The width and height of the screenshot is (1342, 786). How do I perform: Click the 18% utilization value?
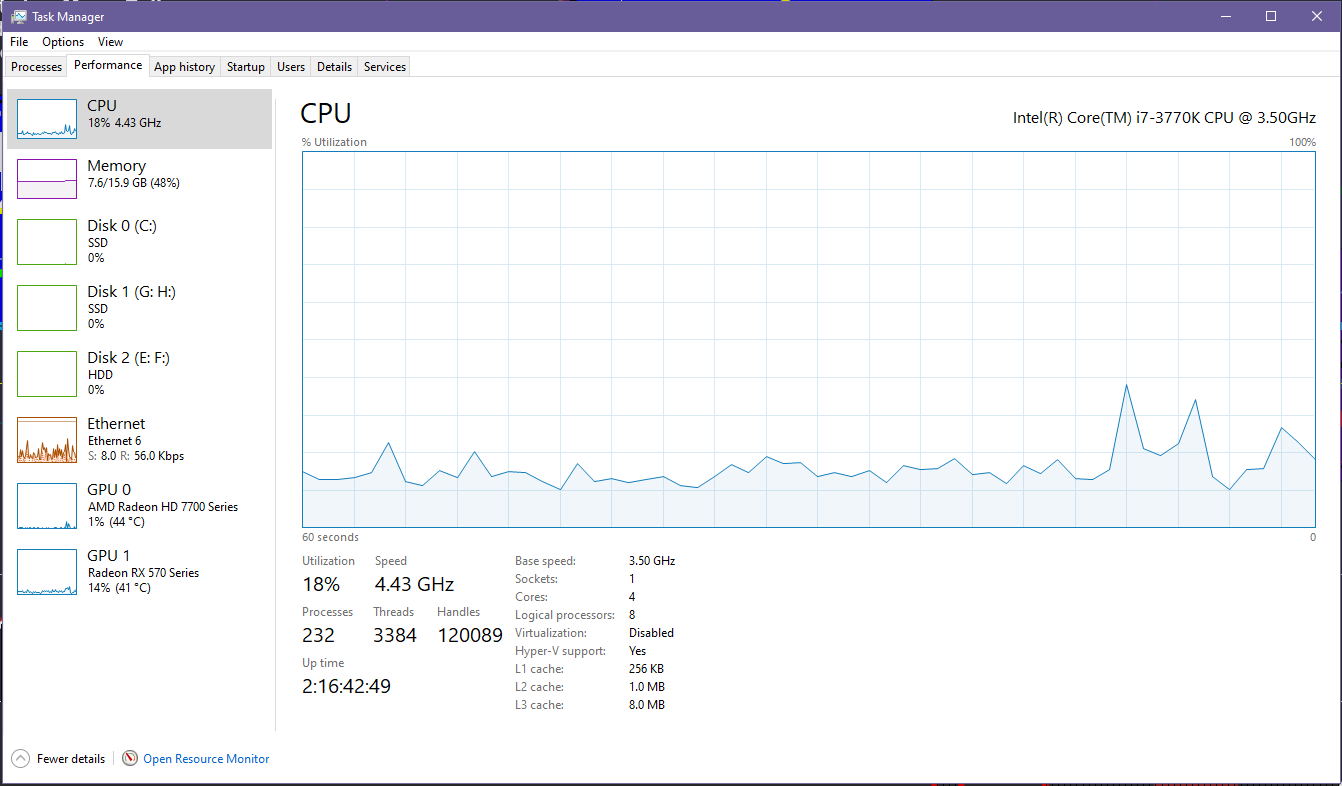coord(321,584)
